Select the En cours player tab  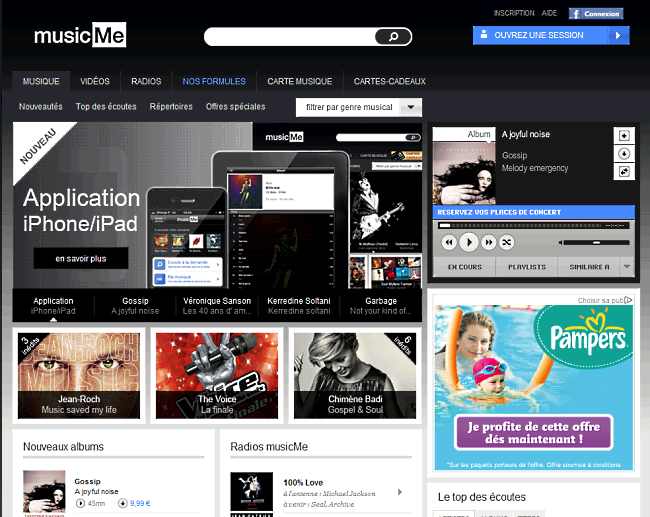click(465, 267)
